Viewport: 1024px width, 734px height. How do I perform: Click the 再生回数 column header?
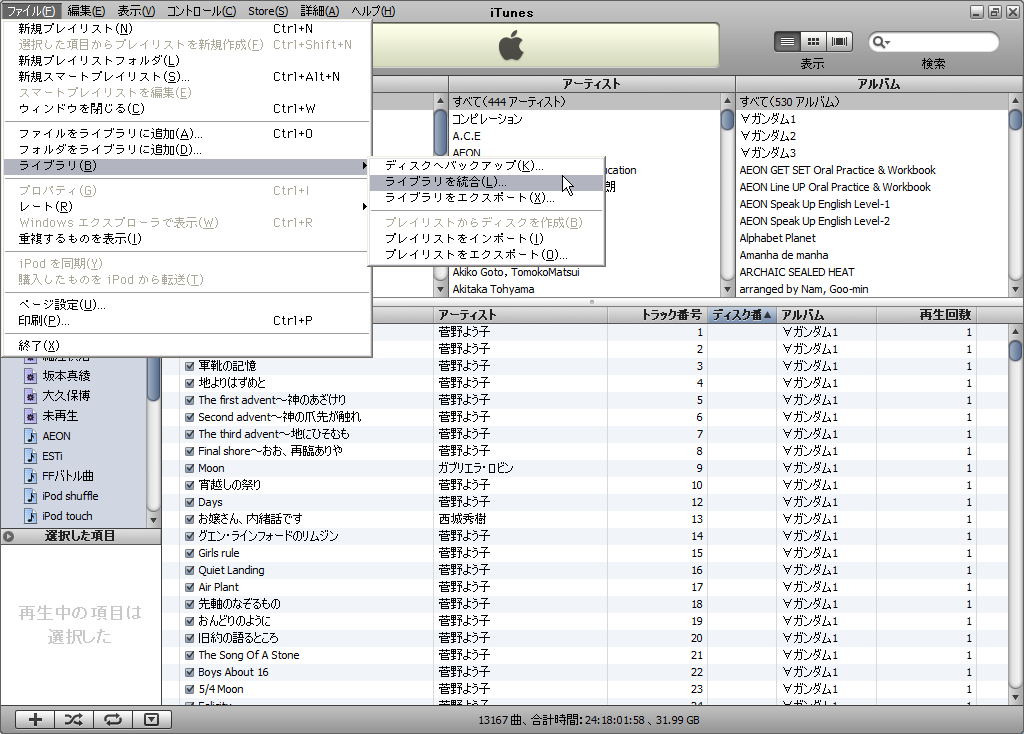[x=925, y=315]
